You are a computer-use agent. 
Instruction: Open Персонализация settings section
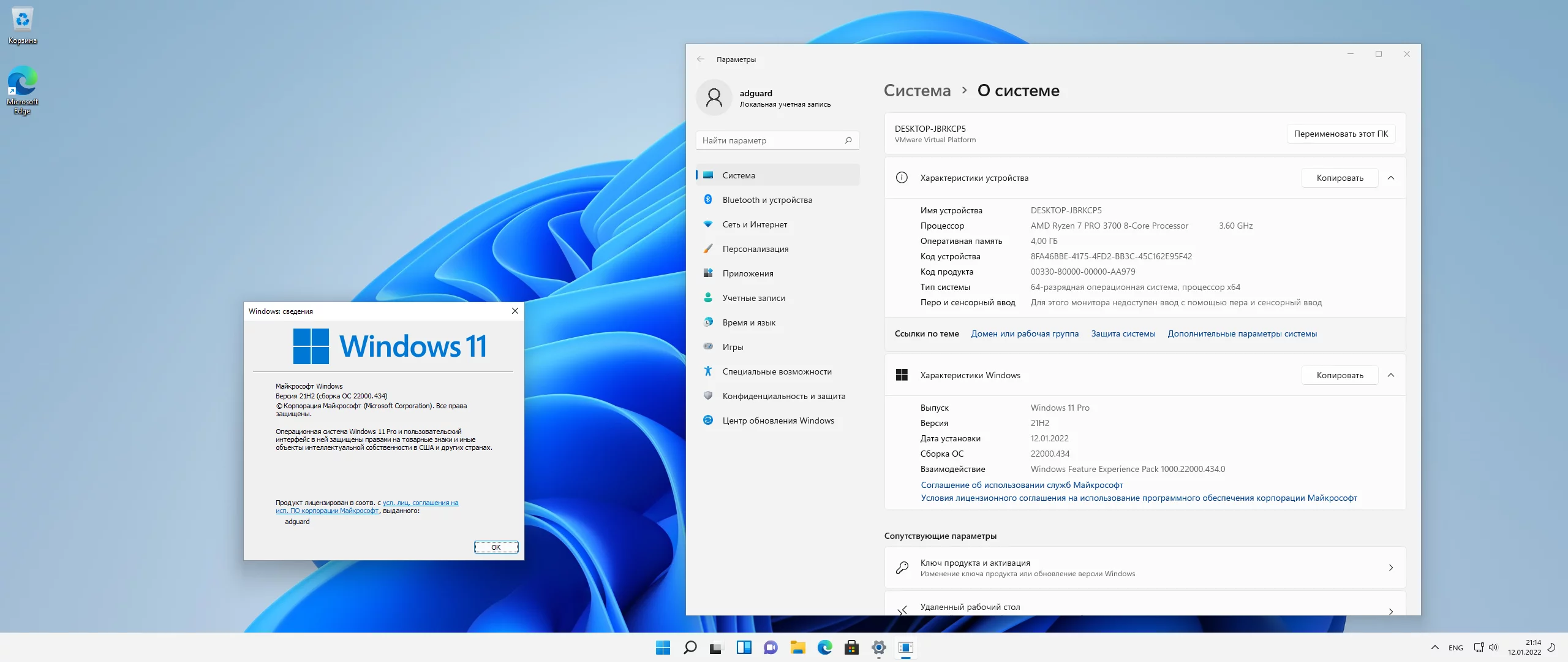(755, 249)
